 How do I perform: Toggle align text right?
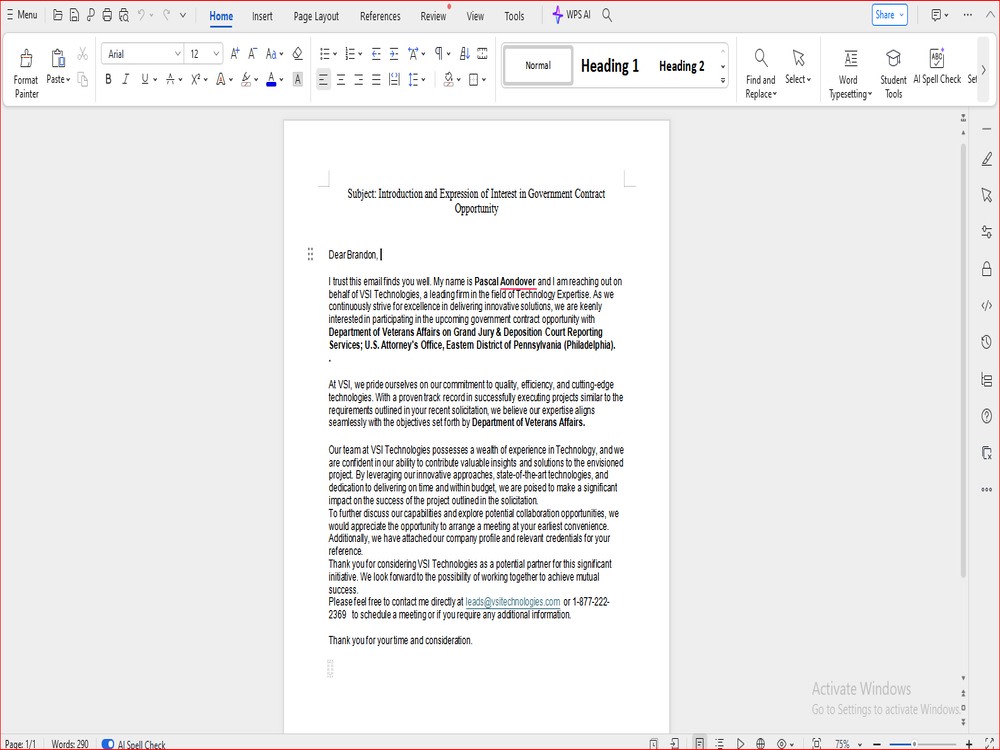click(358, 80)
